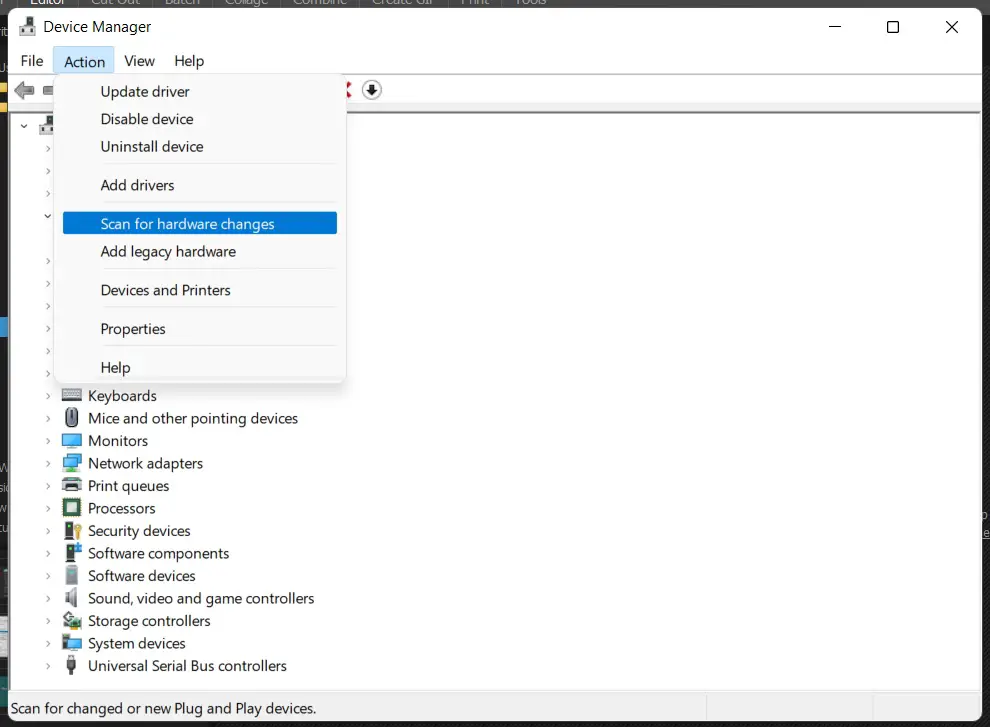Click the Software components icon
Image resolution: width=990 pixels, height=727 pixels.
point(73,553)
